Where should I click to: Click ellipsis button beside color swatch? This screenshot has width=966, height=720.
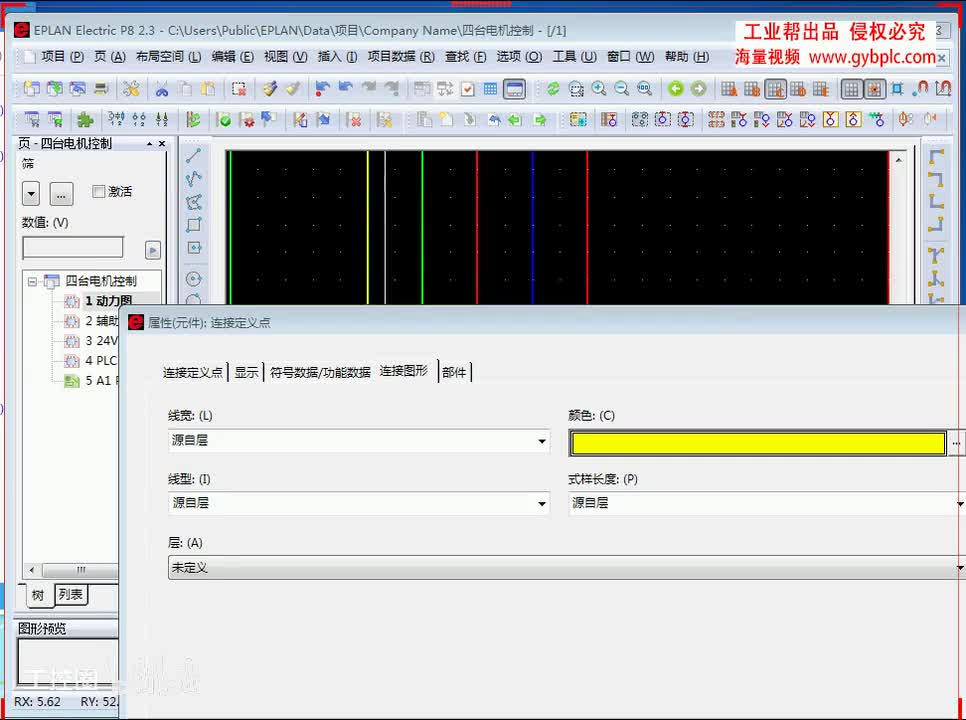(x=956, y=443)
